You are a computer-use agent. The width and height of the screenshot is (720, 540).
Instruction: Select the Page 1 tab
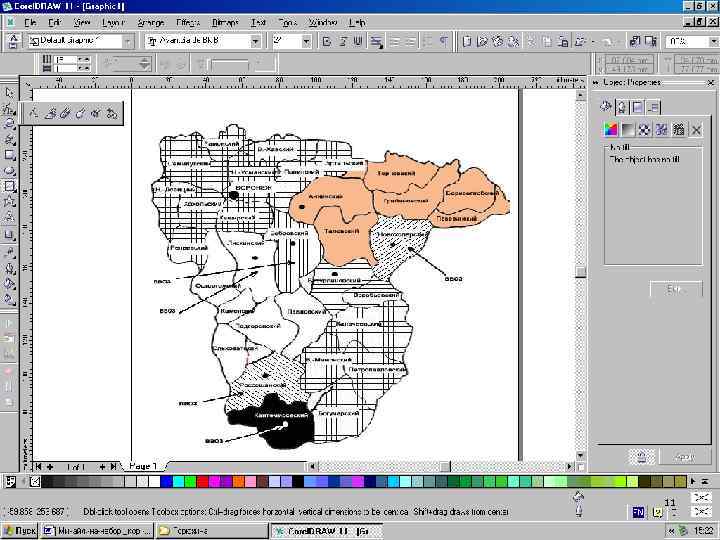pos(143,466)
